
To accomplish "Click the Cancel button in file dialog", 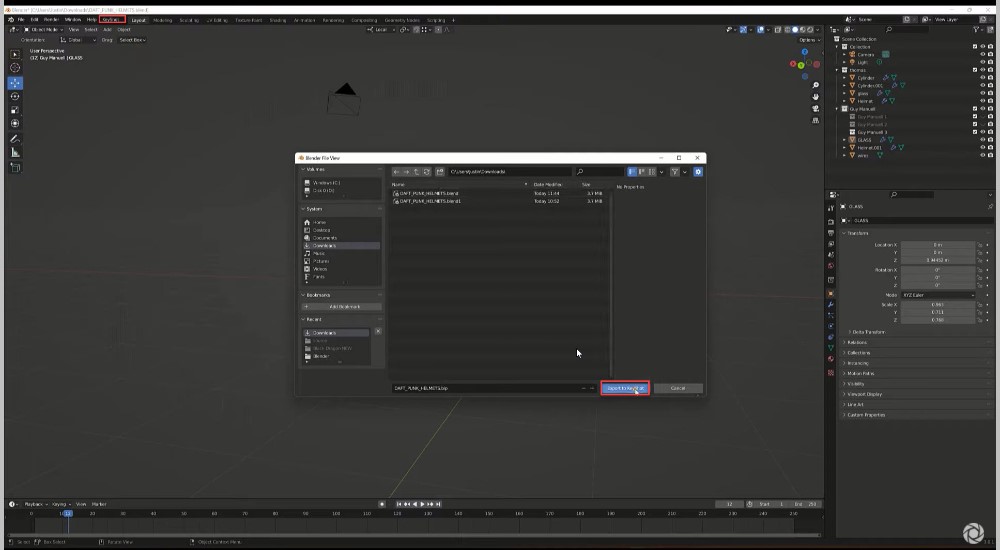I will coord(677,388).
